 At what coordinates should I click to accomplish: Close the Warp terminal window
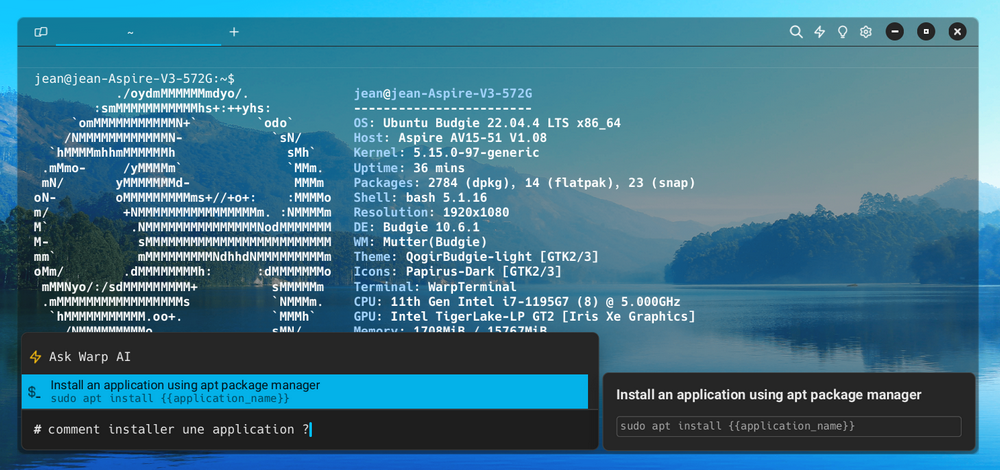pyautogui.click(x=957, y=32)
